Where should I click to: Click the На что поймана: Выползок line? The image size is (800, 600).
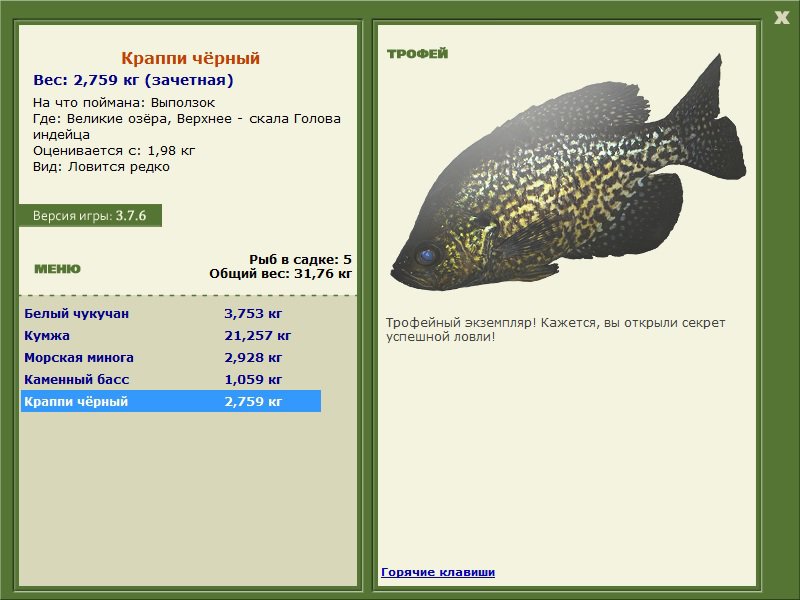coord(124,103)
